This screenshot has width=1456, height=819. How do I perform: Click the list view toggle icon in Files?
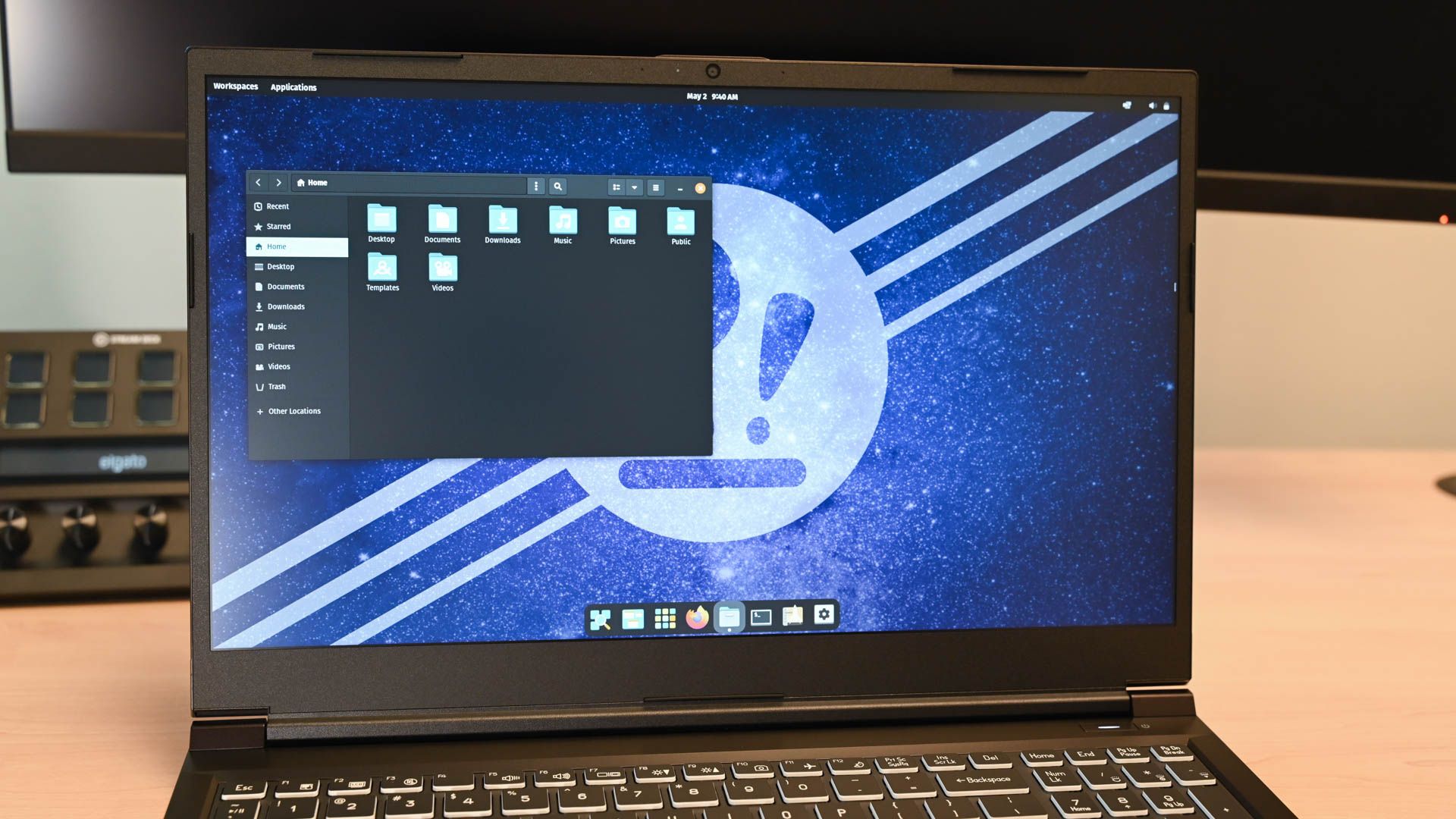click(655, 187)
